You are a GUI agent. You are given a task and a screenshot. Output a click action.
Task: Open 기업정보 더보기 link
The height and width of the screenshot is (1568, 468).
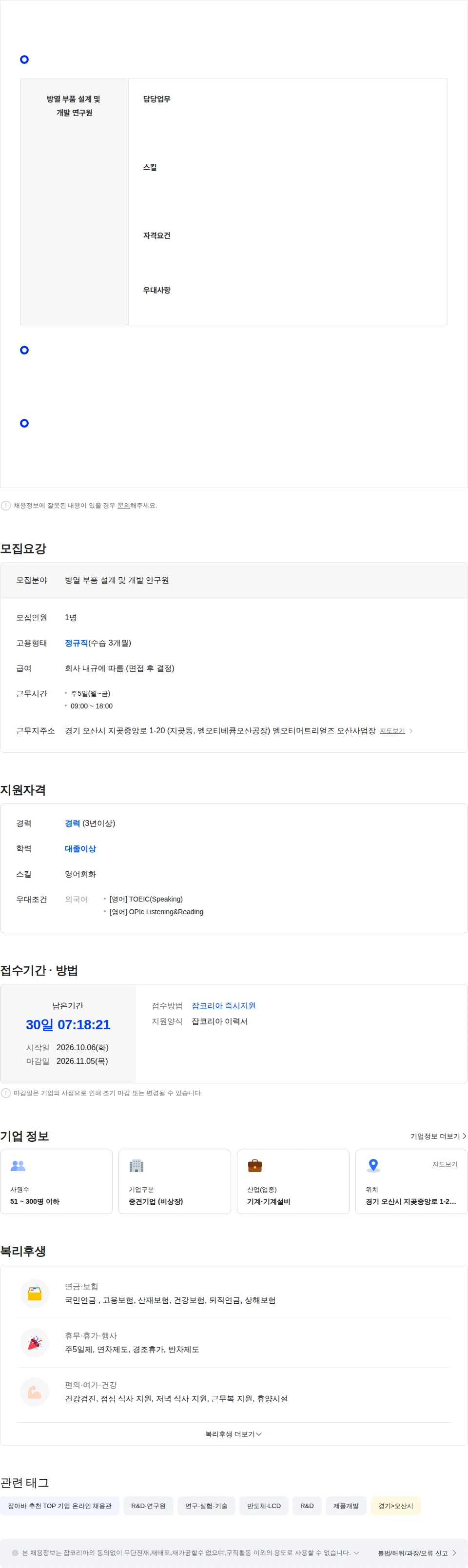click(x=438, y=1136)
